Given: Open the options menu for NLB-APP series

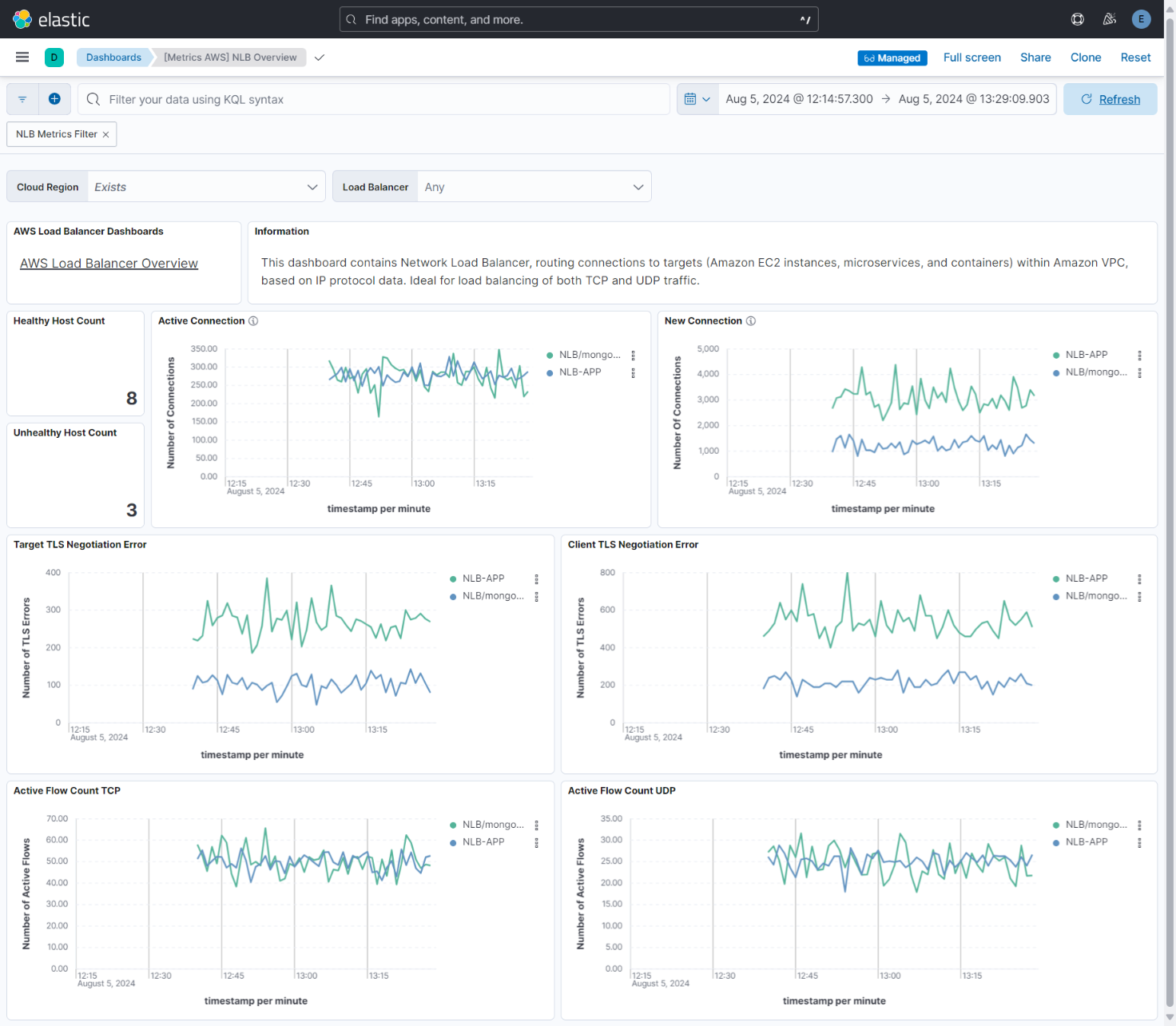Looking at the screenshot, I should pos(634,372).
